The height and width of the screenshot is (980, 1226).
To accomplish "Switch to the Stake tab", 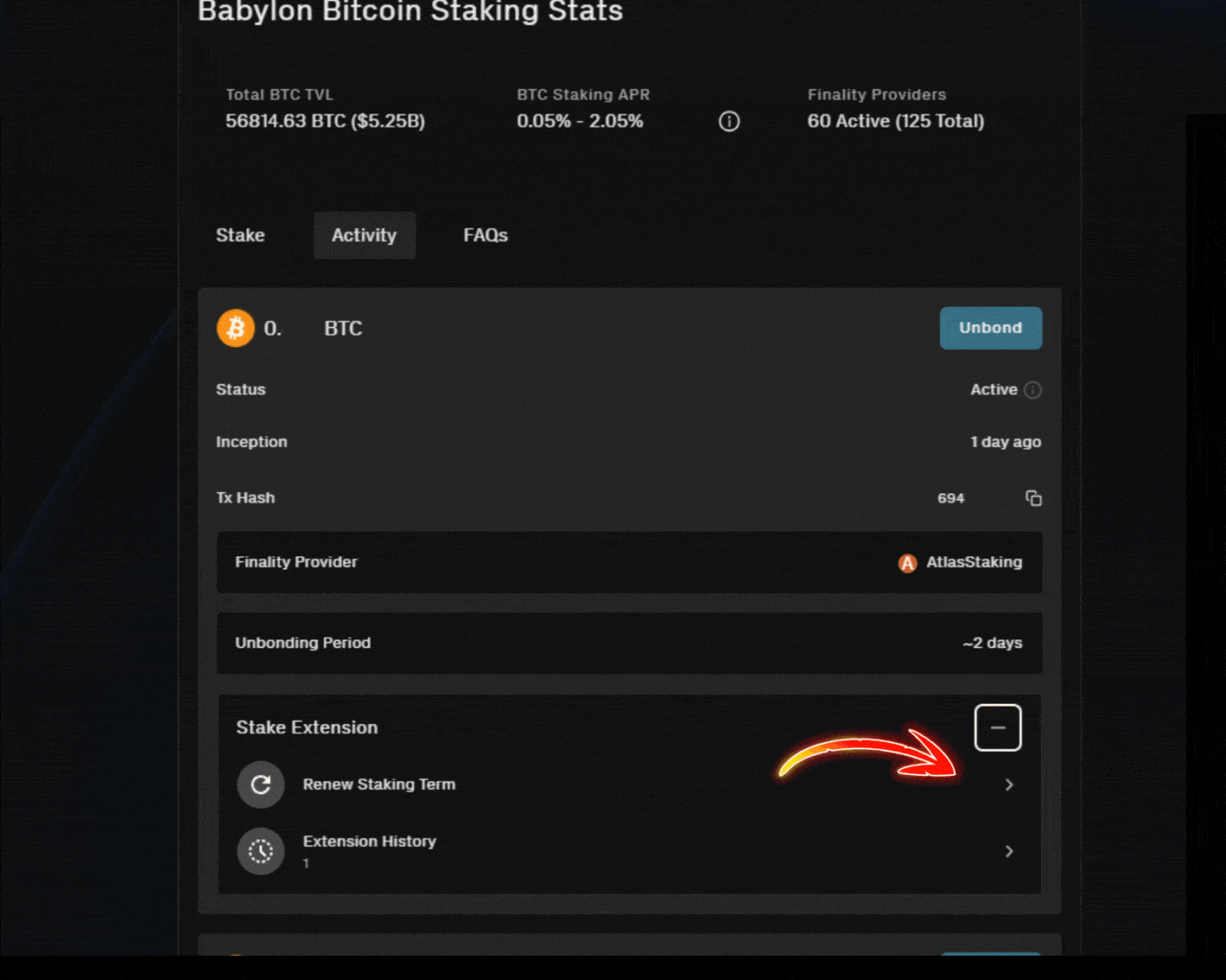I will (240, 235).
